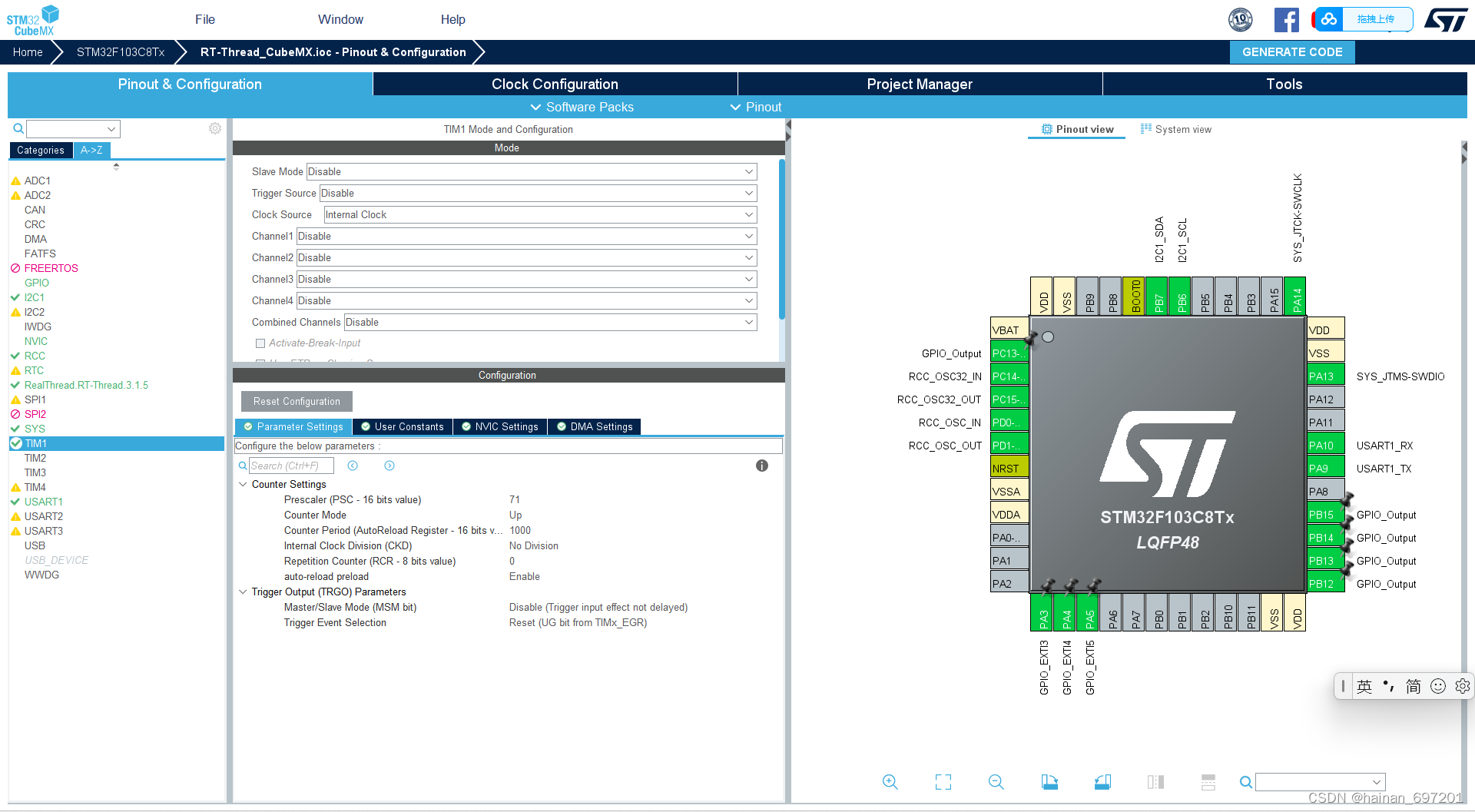1475x812 pixels.
Task: Click the STM32F103C8Tx breadcrumb
Action: coord(121,52)
